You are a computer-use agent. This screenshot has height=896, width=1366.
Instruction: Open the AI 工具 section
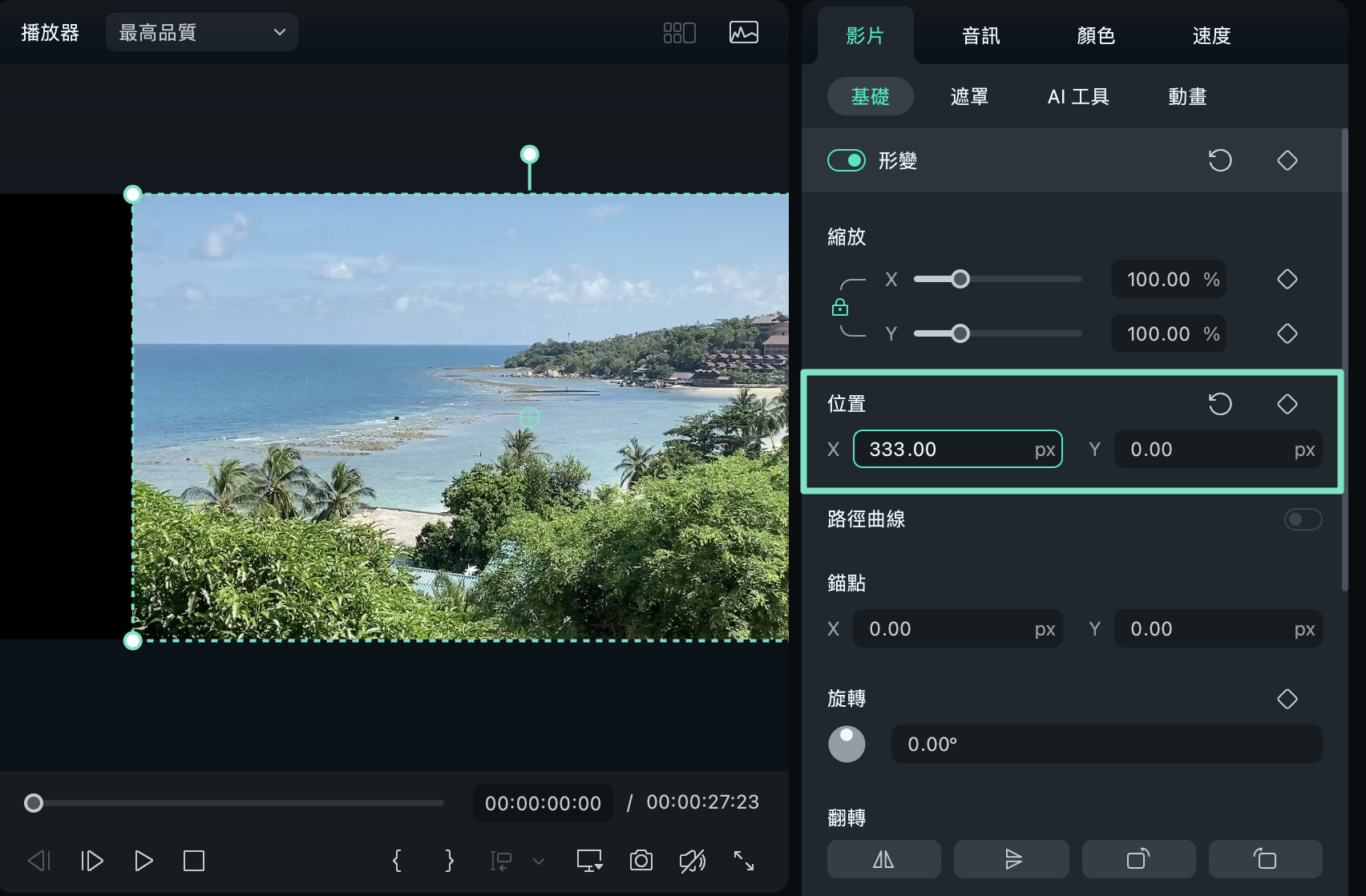coord(1077,96)
